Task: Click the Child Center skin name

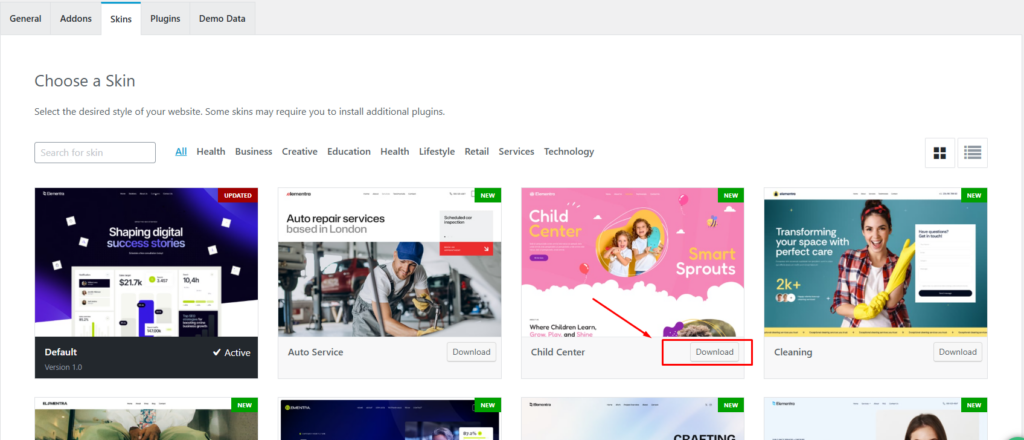Action: (558, 352)
